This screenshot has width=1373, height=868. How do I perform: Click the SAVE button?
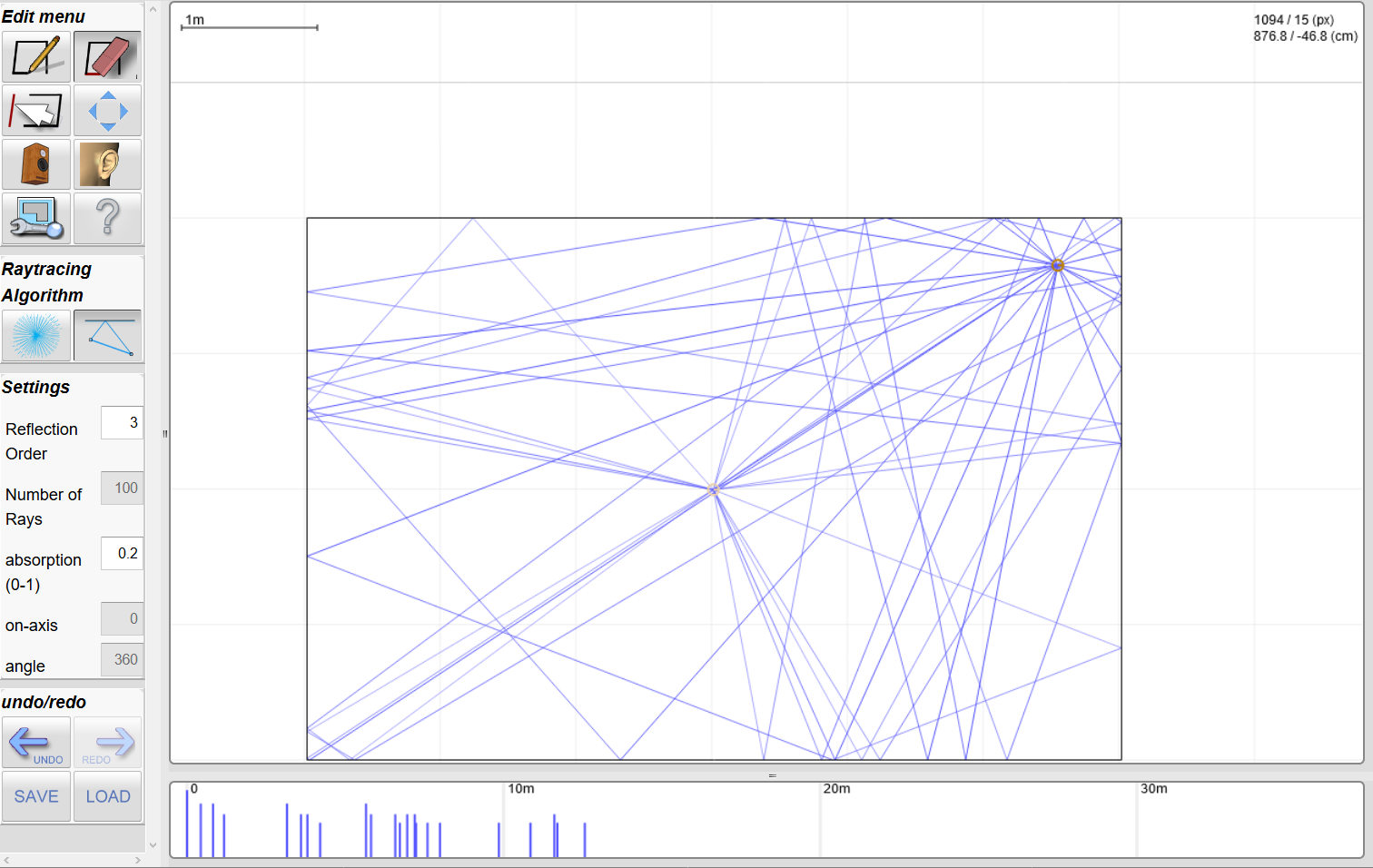point(36,796)
